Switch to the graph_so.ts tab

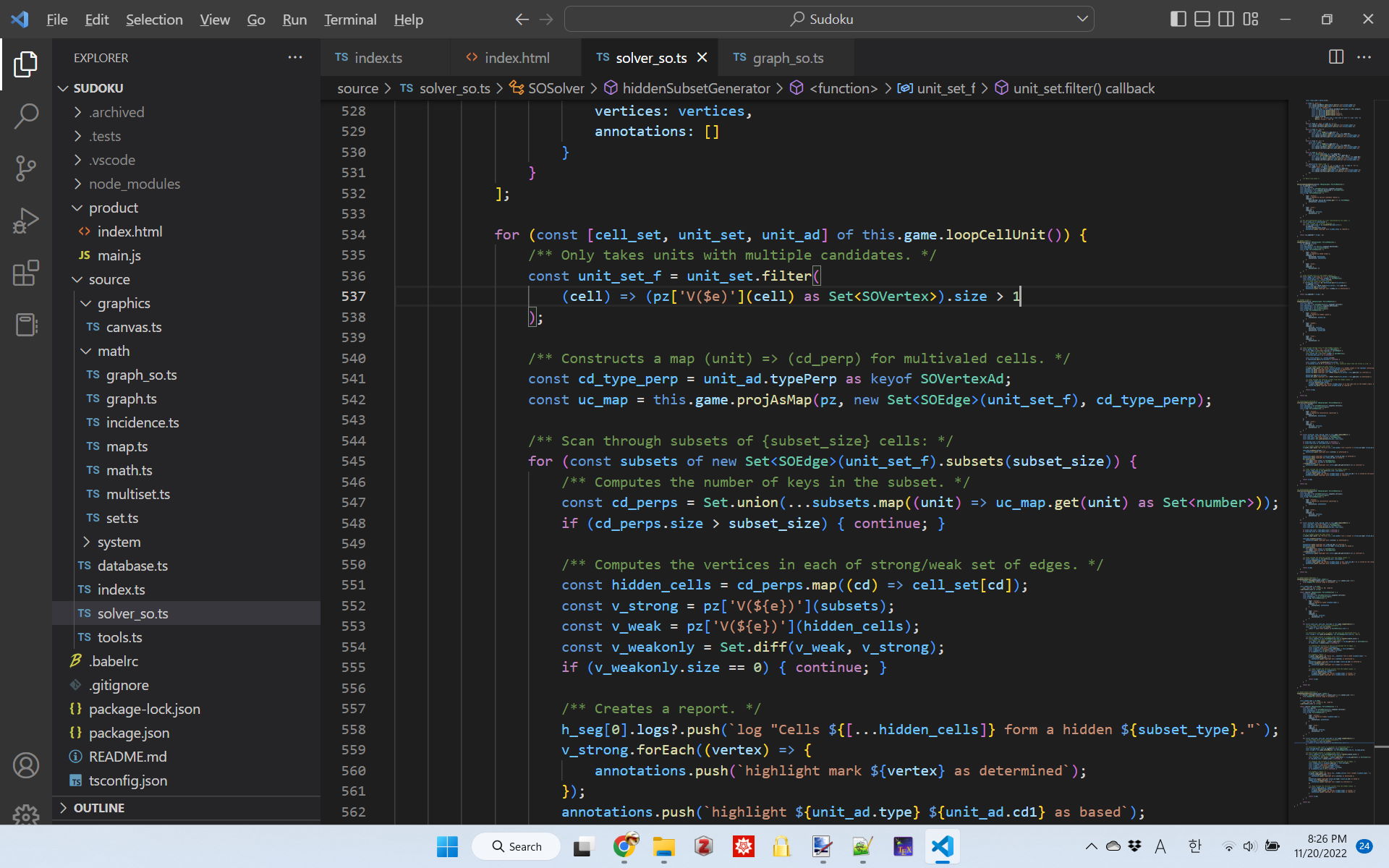[787, 58]
